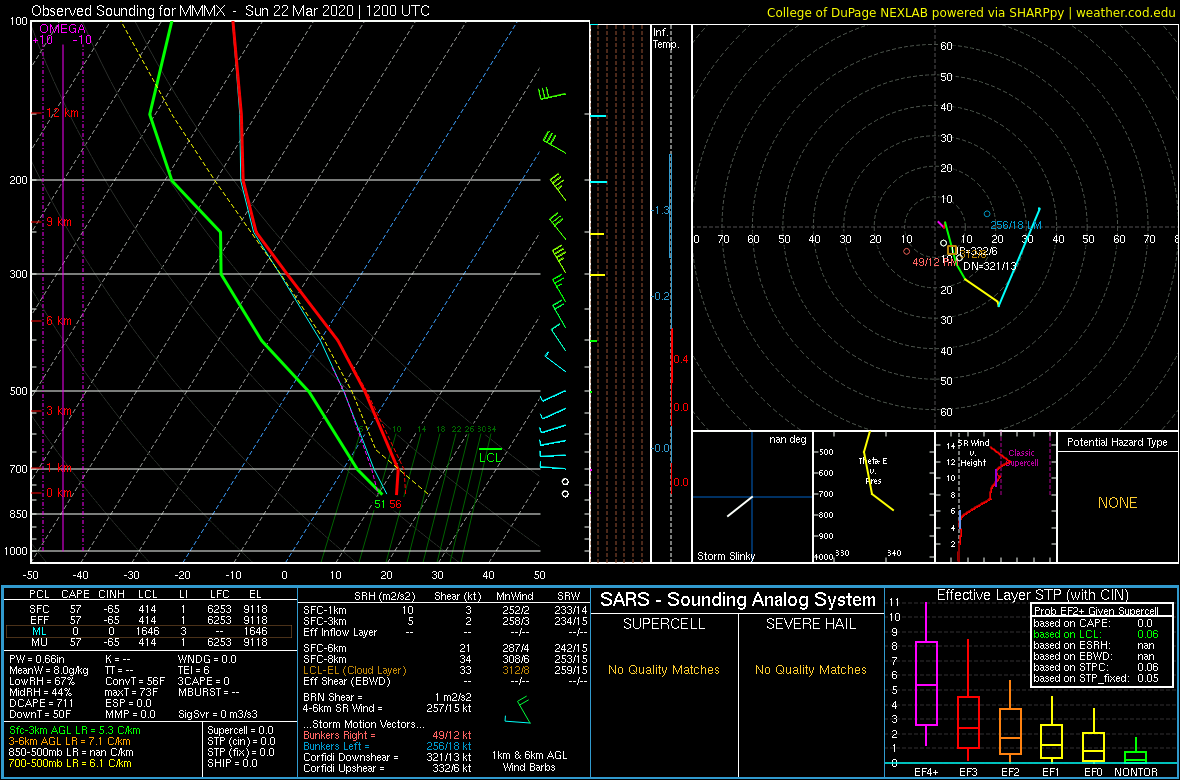Viewport: 1180px width, 780px height.
Task: Click the nan deg slinky value
Action: coord(787,440)
